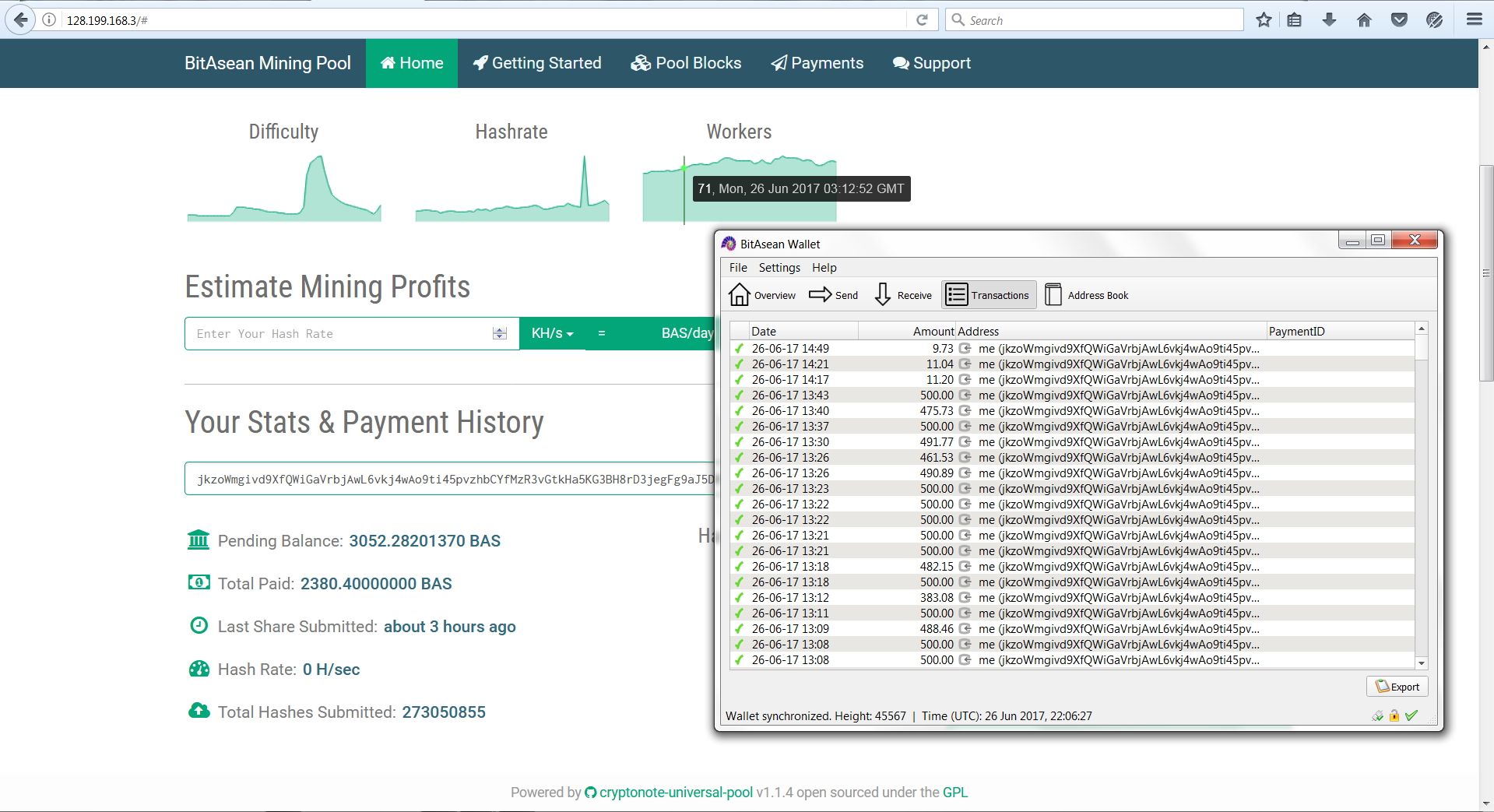The height and width of the screenshot is (812, 1494).
Task: Open the wallet Settings menu
Action: 779,268
